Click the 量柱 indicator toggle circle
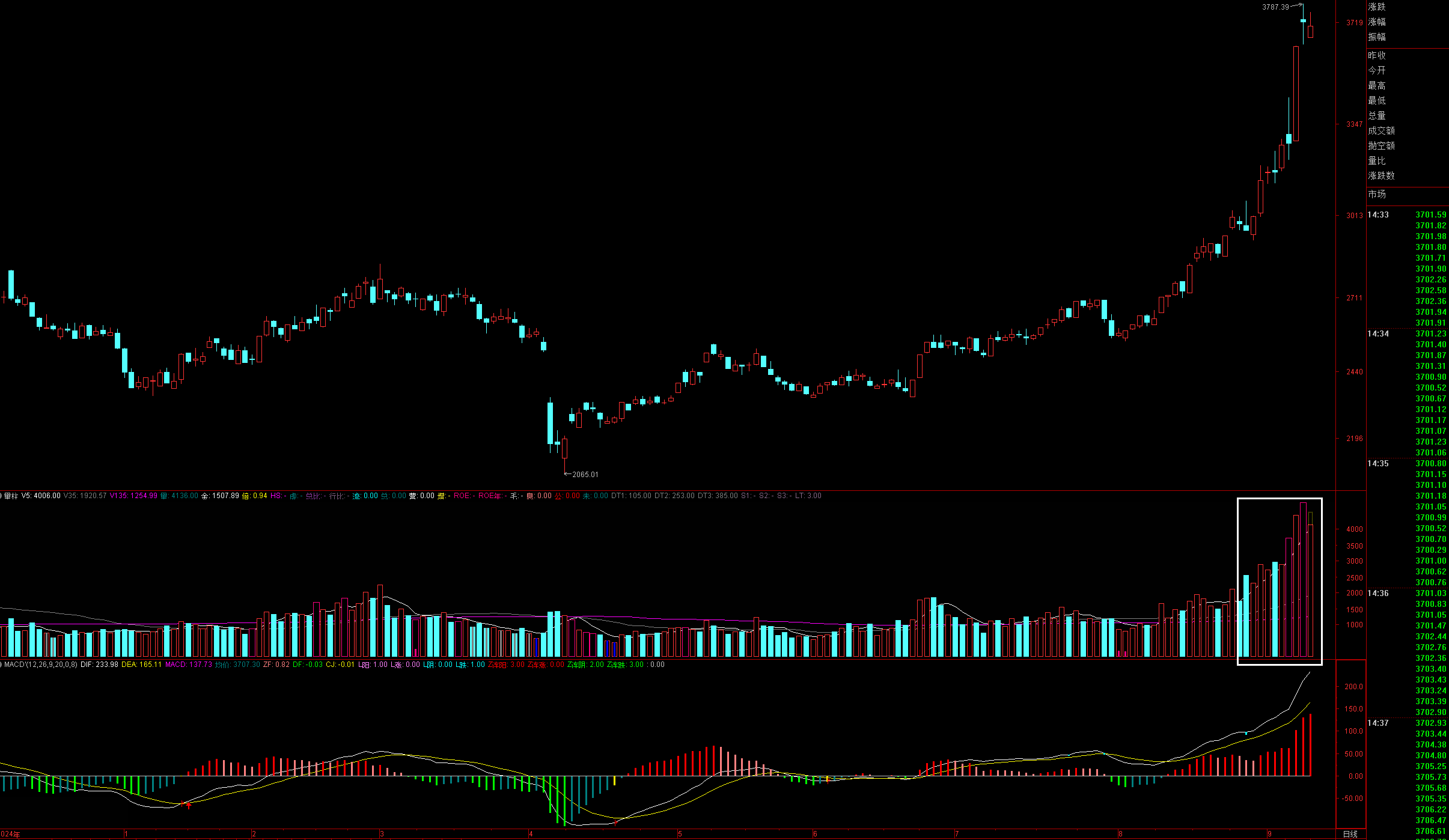 pos(2,496)
